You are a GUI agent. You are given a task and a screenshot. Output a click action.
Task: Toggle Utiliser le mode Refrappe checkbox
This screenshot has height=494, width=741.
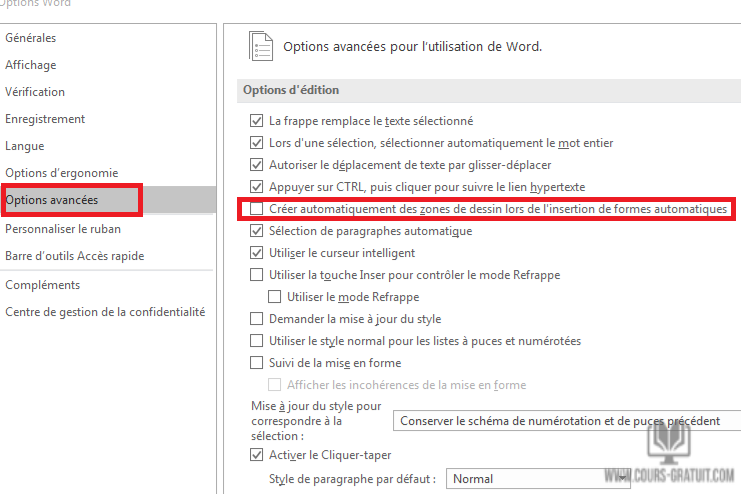pos(275,297)
